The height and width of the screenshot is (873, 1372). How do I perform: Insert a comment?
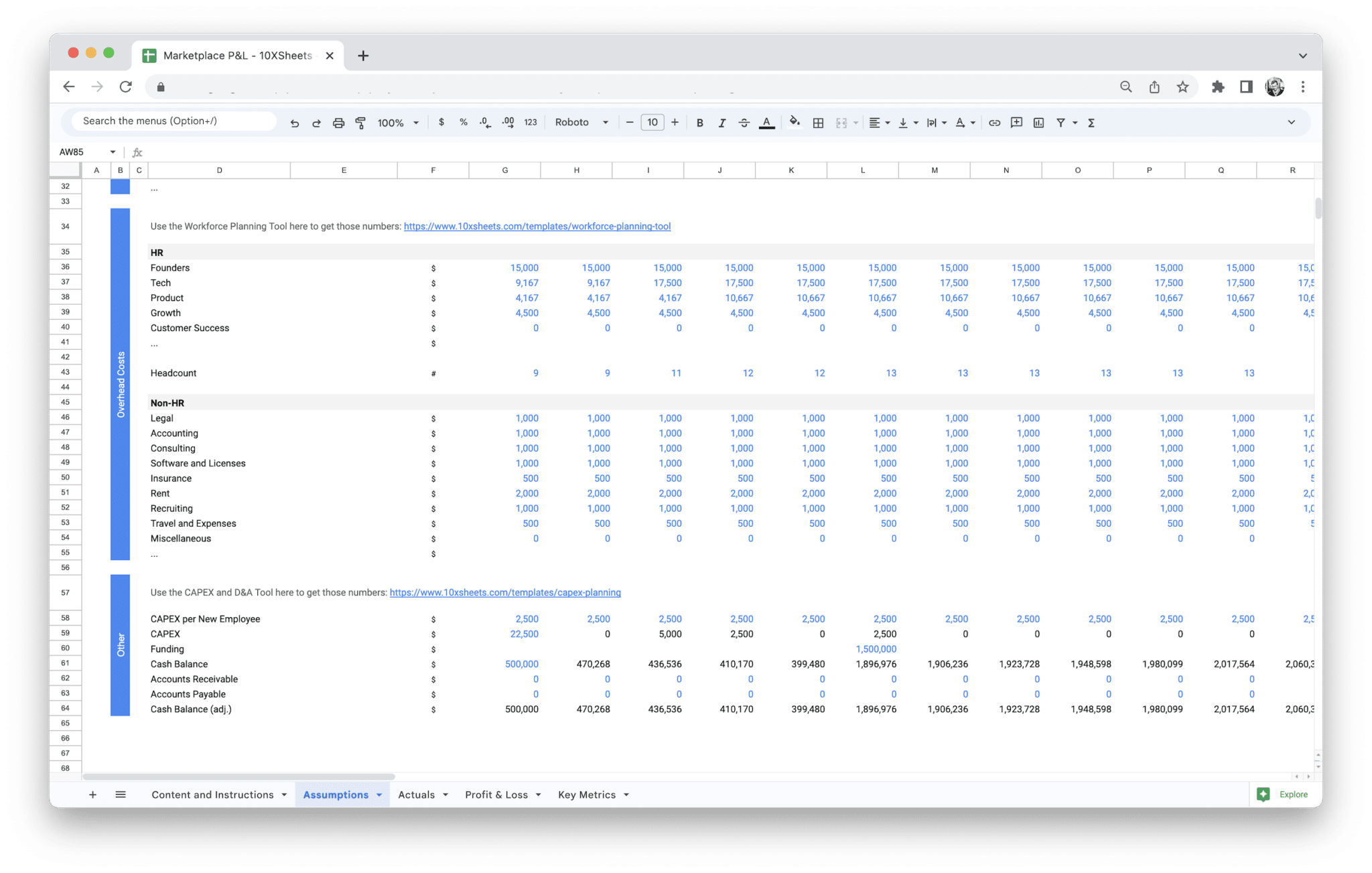click(1016, 123)
